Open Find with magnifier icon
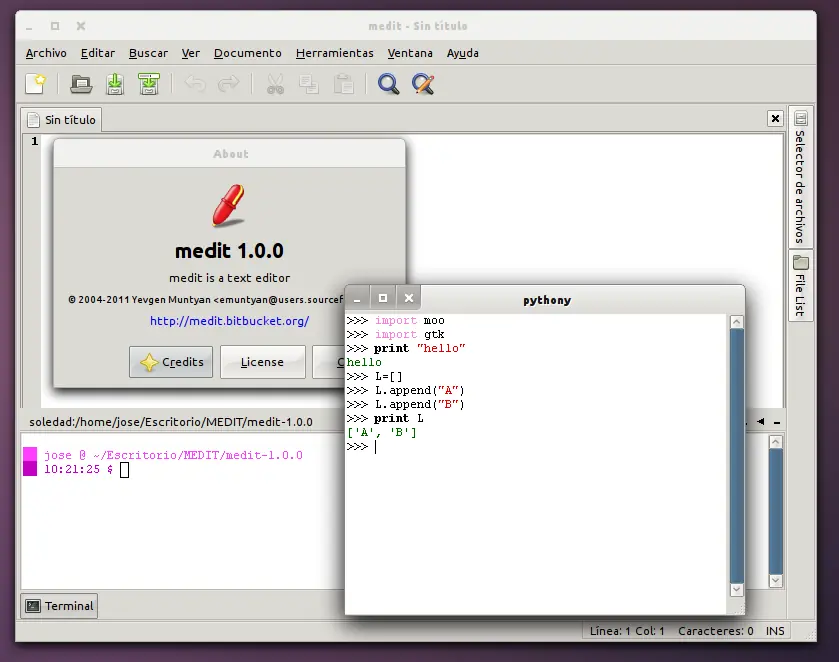The image size is (839, 662). (x=388, y=84)
